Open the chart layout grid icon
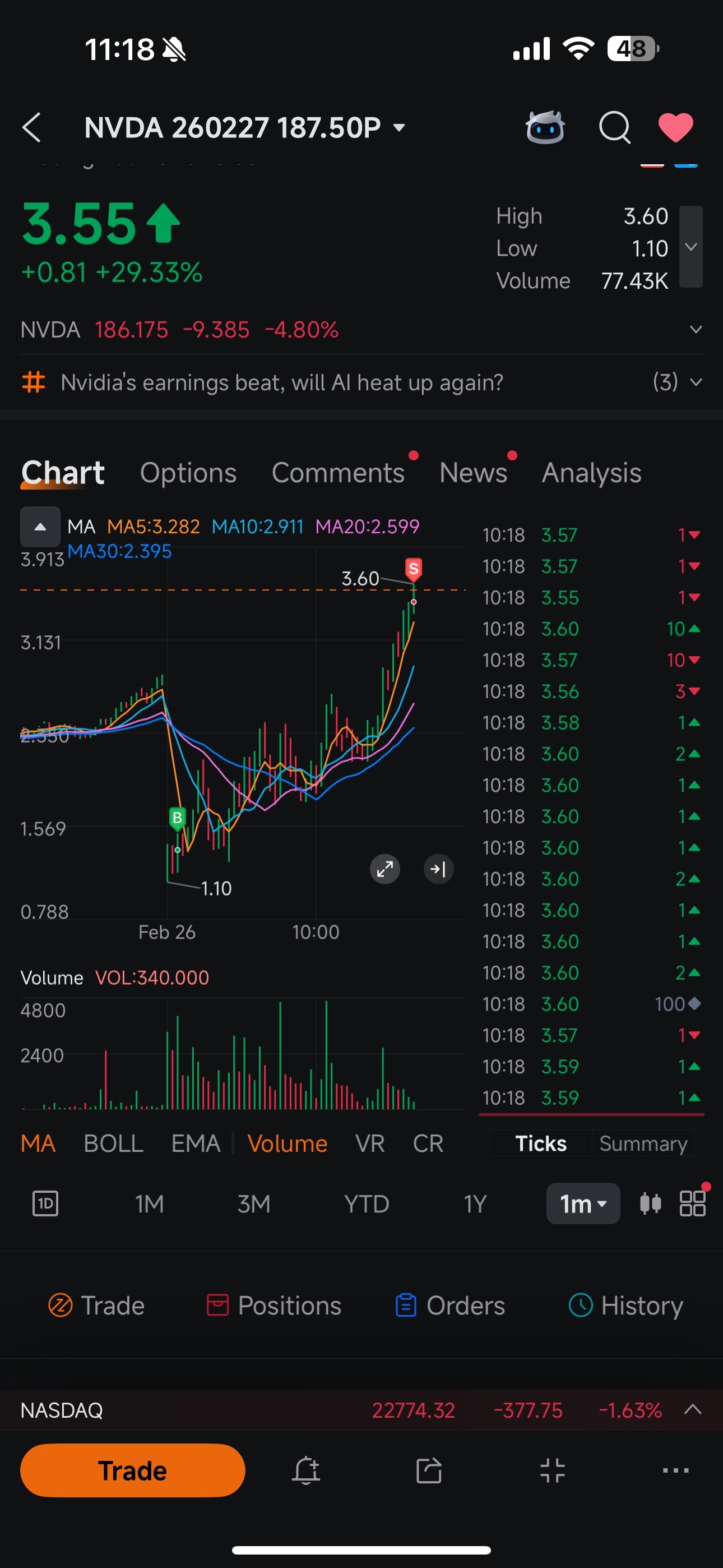Viewport: 723px width, 1568px height. 693,1203
